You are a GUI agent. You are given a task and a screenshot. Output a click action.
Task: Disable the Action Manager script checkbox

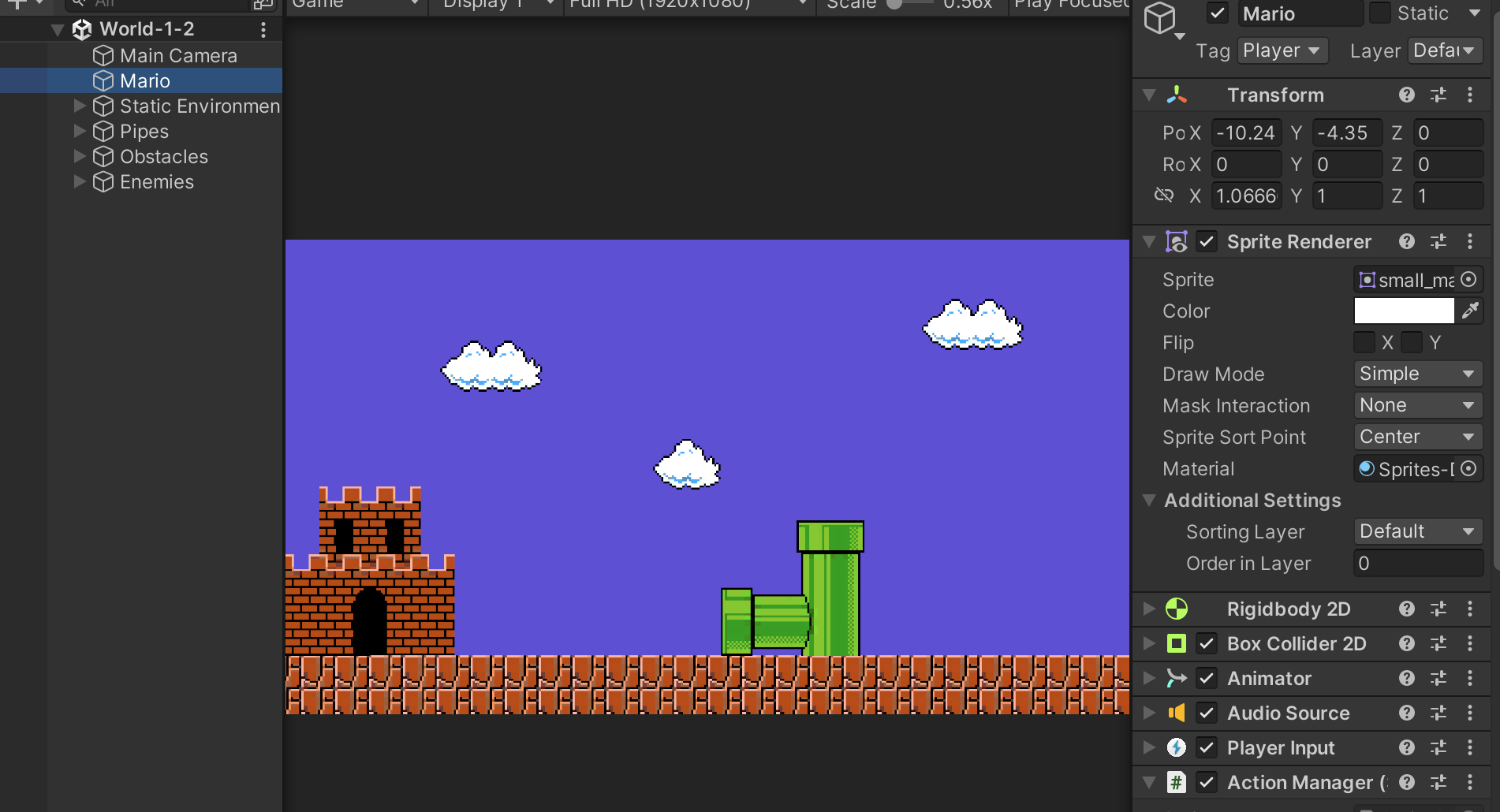[1207, 782]
